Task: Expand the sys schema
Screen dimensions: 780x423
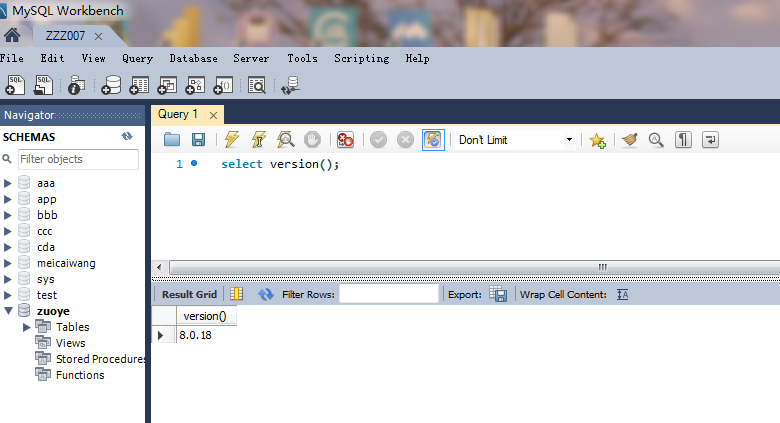Action: [7, 279]
